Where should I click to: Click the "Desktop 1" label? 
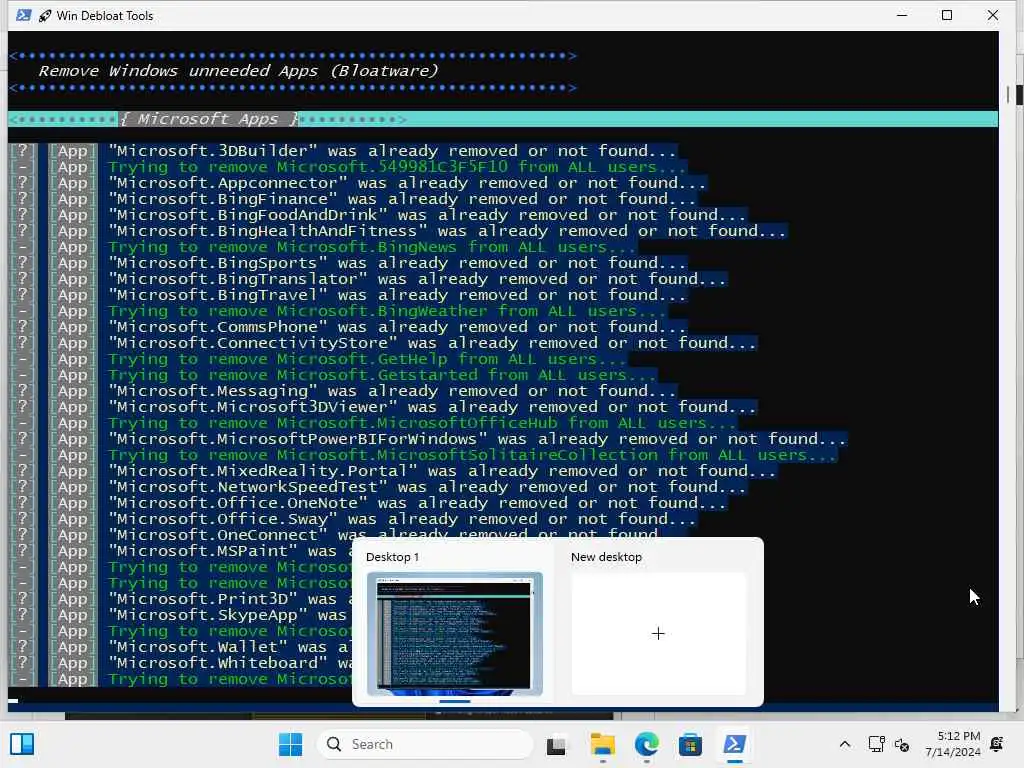pyautogui.click(x=392, y=557)
